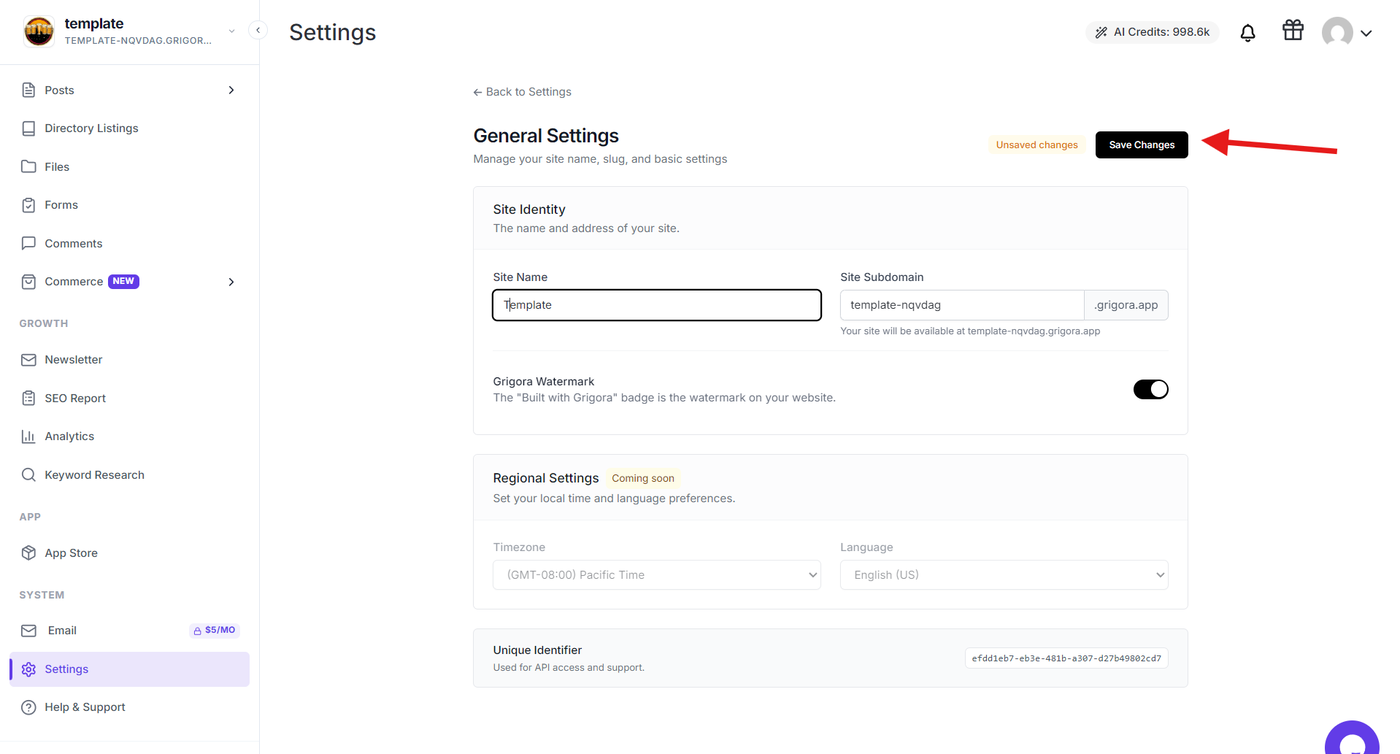Click the Site Subdomain input field

point(962,305)
